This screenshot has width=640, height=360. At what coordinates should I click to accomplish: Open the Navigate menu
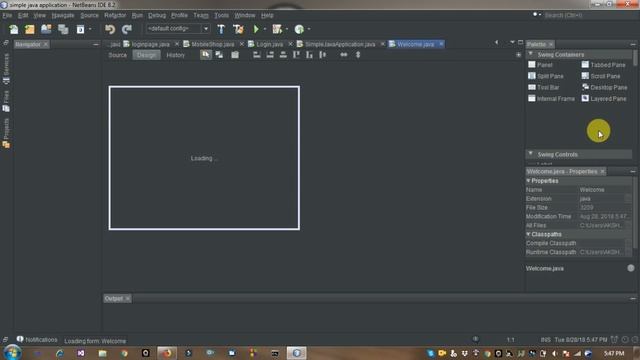tap(63, 15)
